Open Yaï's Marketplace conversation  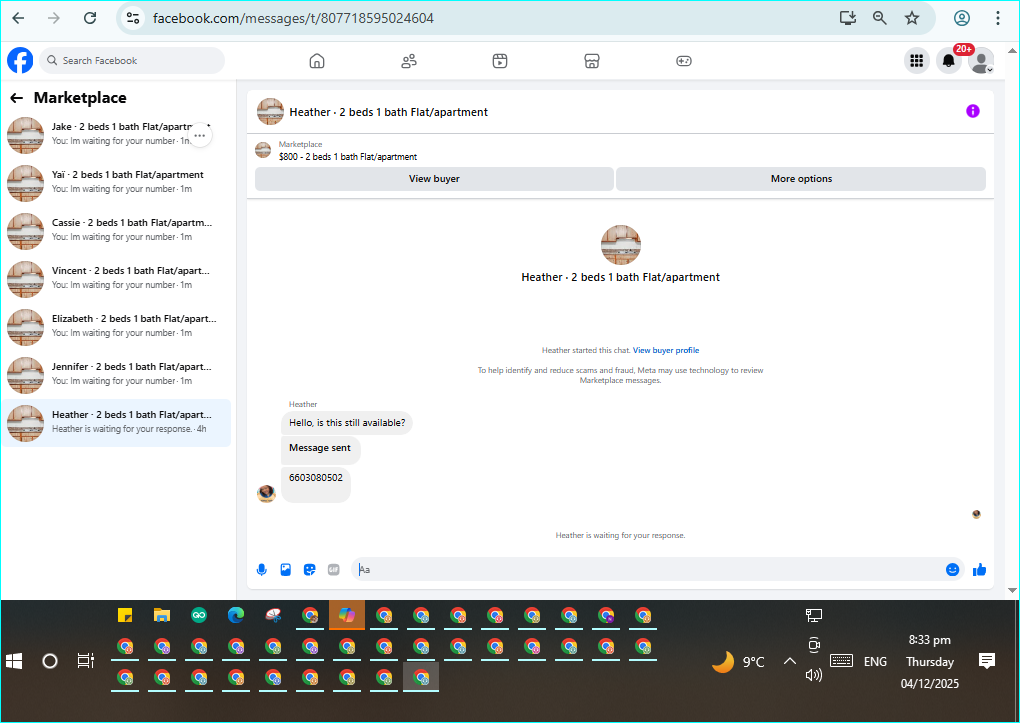[117, 182]
